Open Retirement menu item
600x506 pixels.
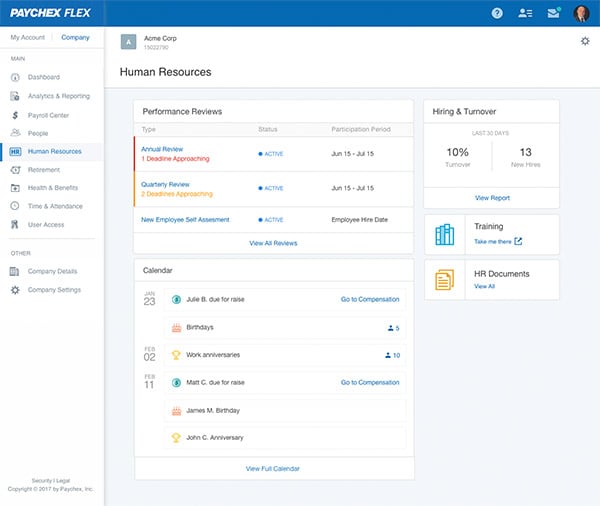coord(44,170)
